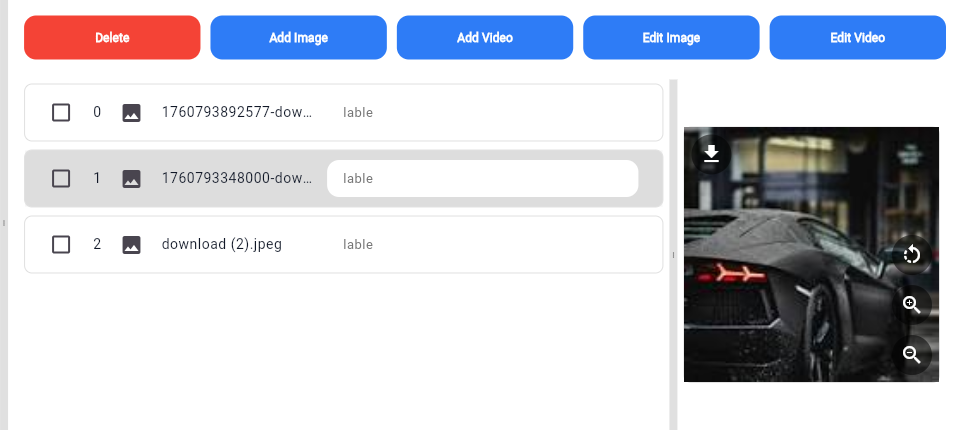Select checkbox for download (2).jpeg row

pos(61,245)
